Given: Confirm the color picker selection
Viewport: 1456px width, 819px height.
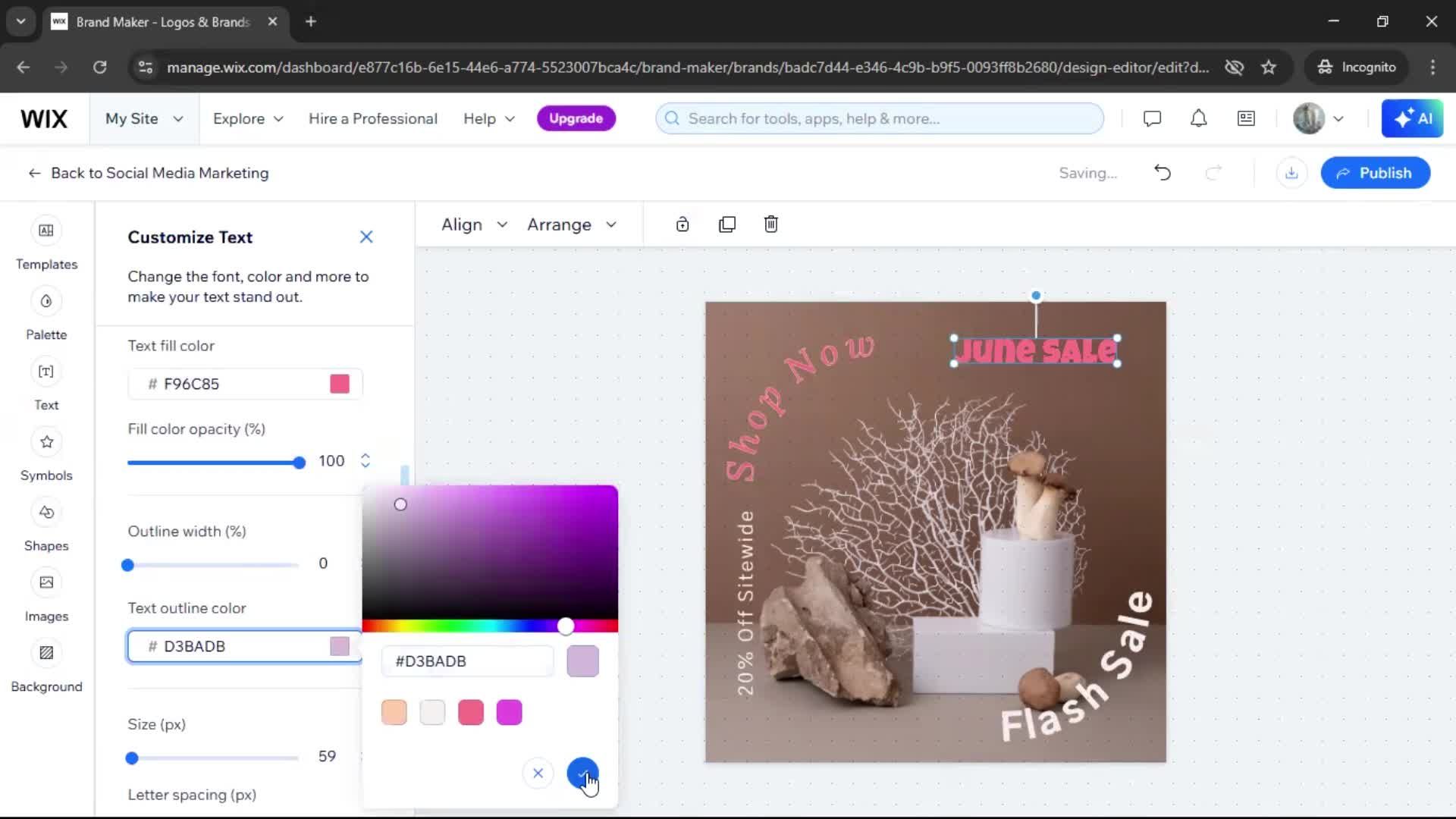Looking at the screenshot, I should [x=582, y=773].
